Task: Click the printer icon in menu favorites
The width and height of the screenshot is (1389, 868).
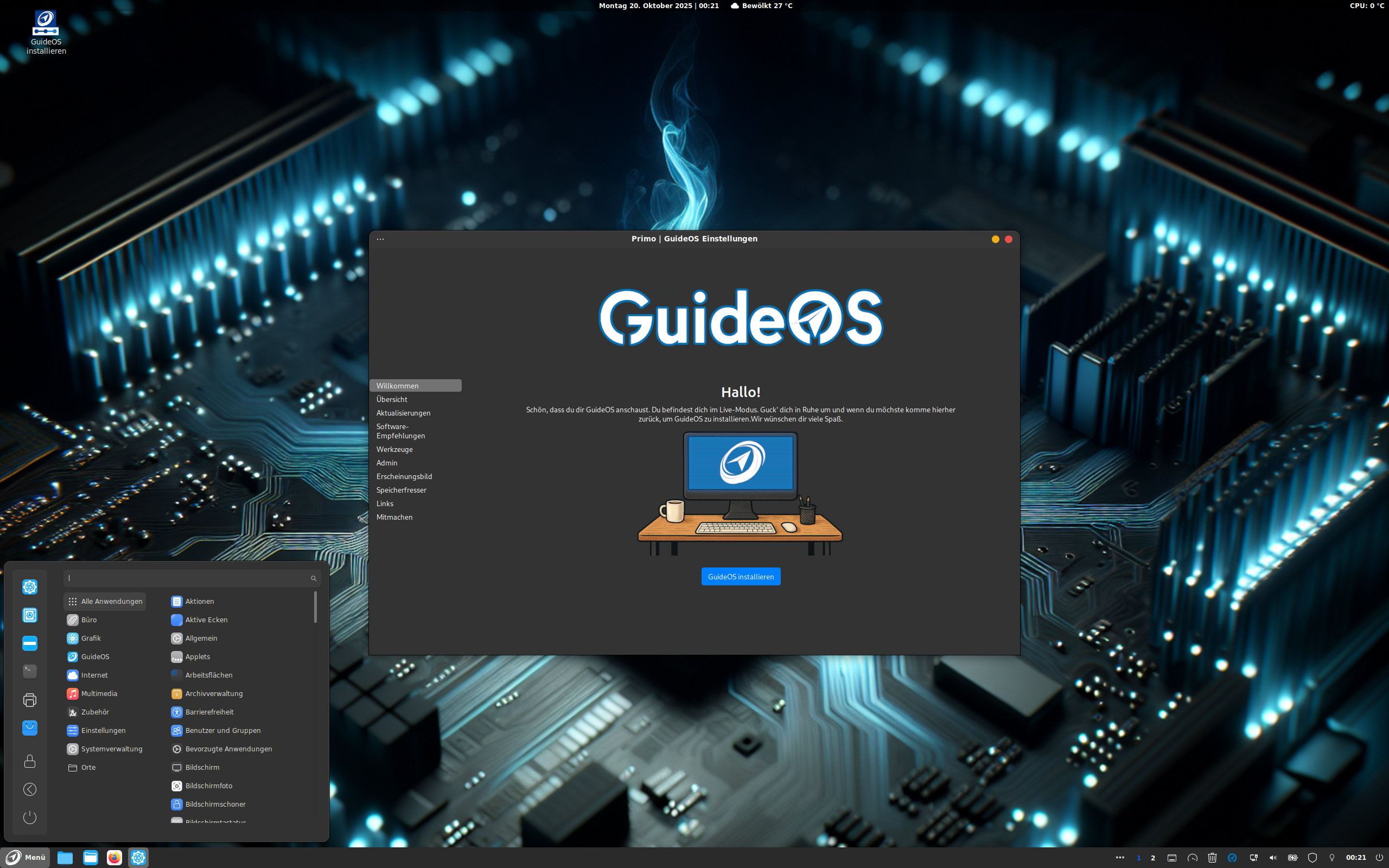Action: [30, 700]
